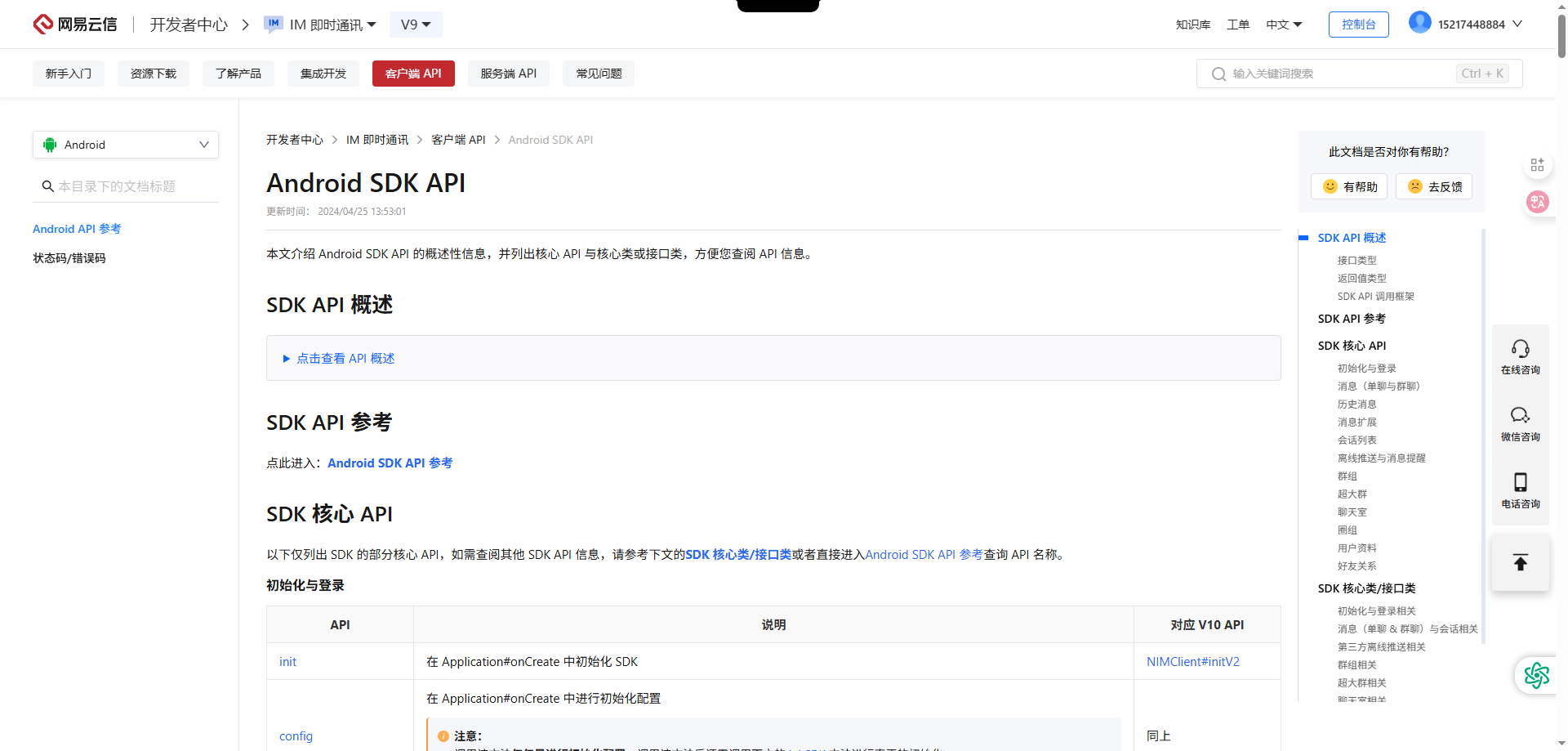Jump to SDK API 调用框架 in outline
This screenshot has height=751, width=1568.
coord(1375,297)
